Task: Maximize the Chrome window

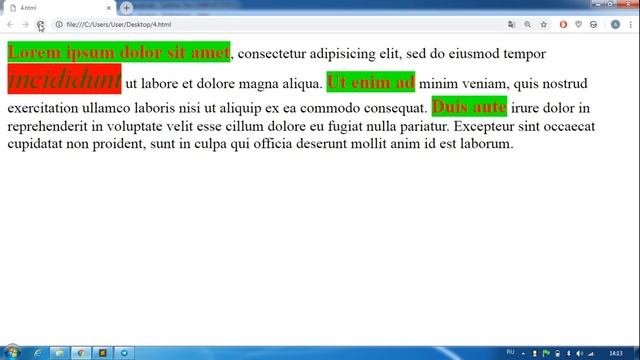Action: click(610, 4)
